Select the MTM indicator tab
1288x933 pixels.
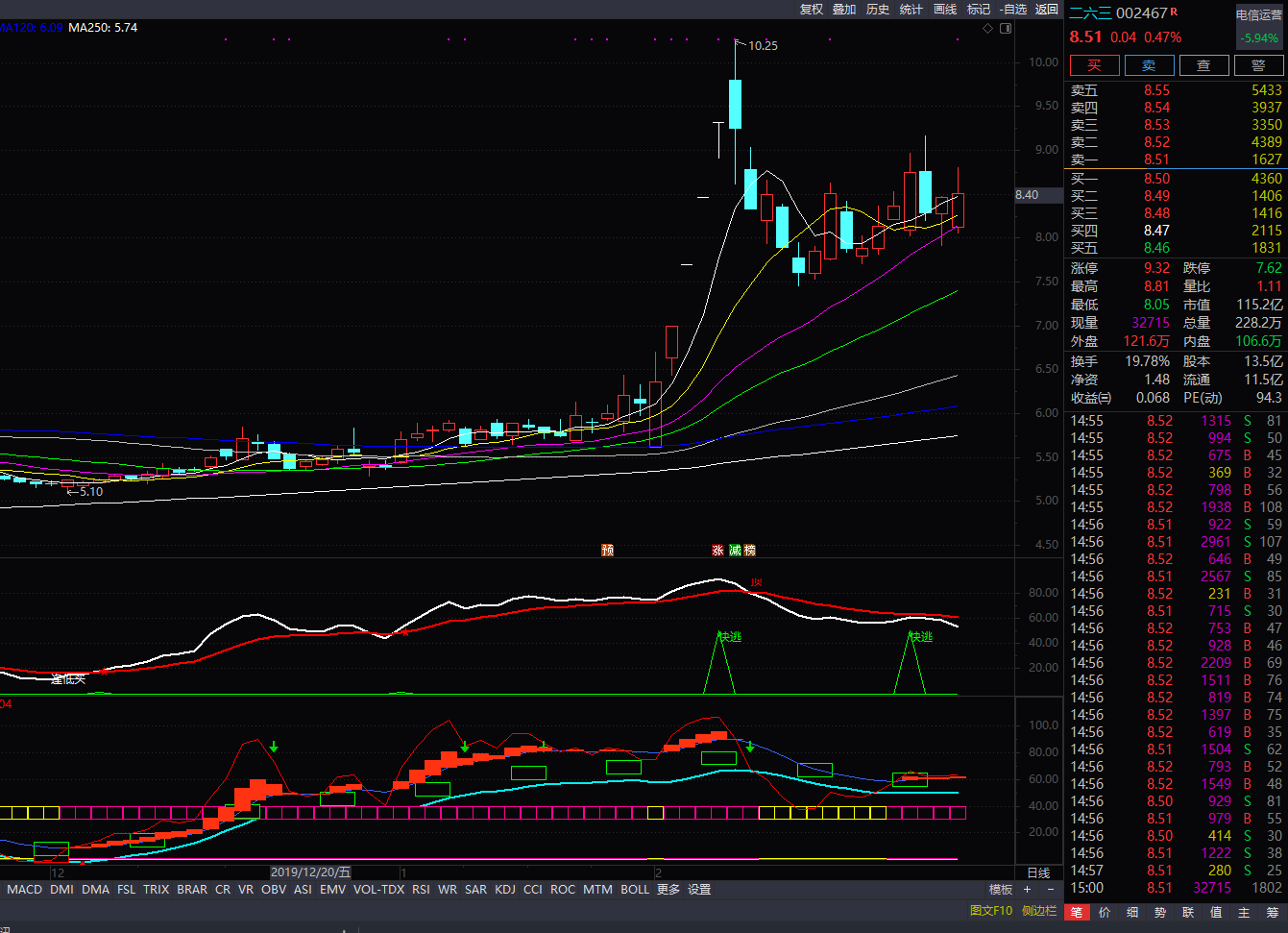click(x=597, y=890)
